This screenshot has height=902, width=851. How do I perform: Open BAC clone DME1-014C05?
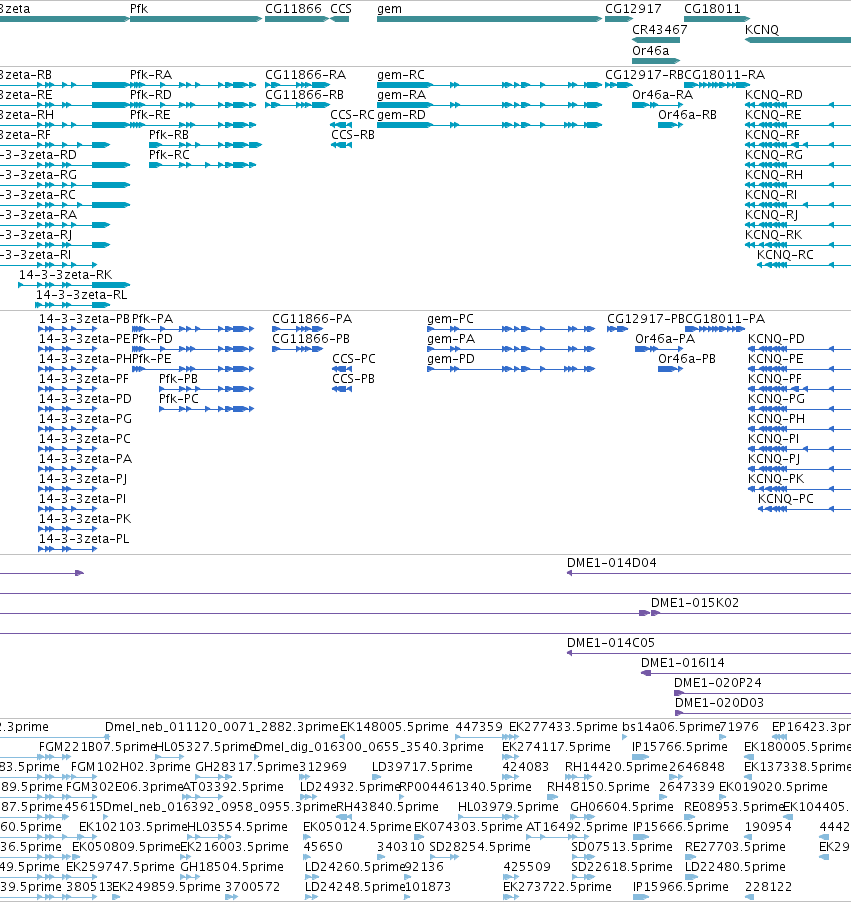[x=610, y=643]
